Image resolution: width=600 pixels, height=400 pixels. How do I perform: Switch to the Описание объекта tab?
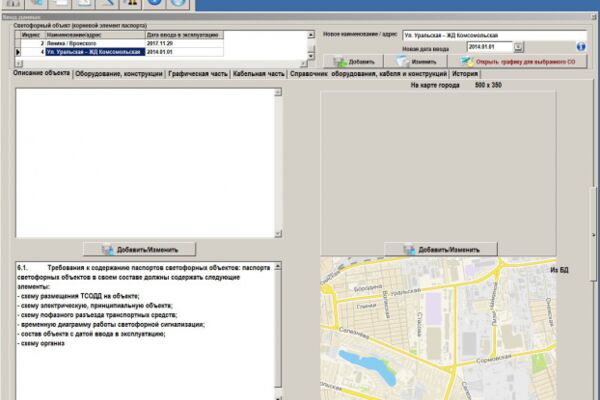click(x=41, y=73)
